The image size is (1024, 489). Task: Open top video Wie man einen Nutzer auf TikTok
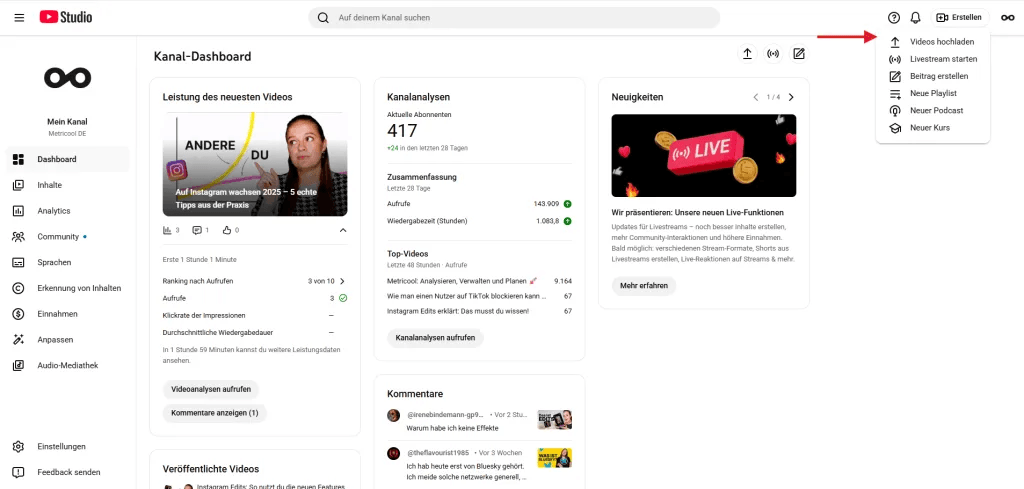coord(479,296)
